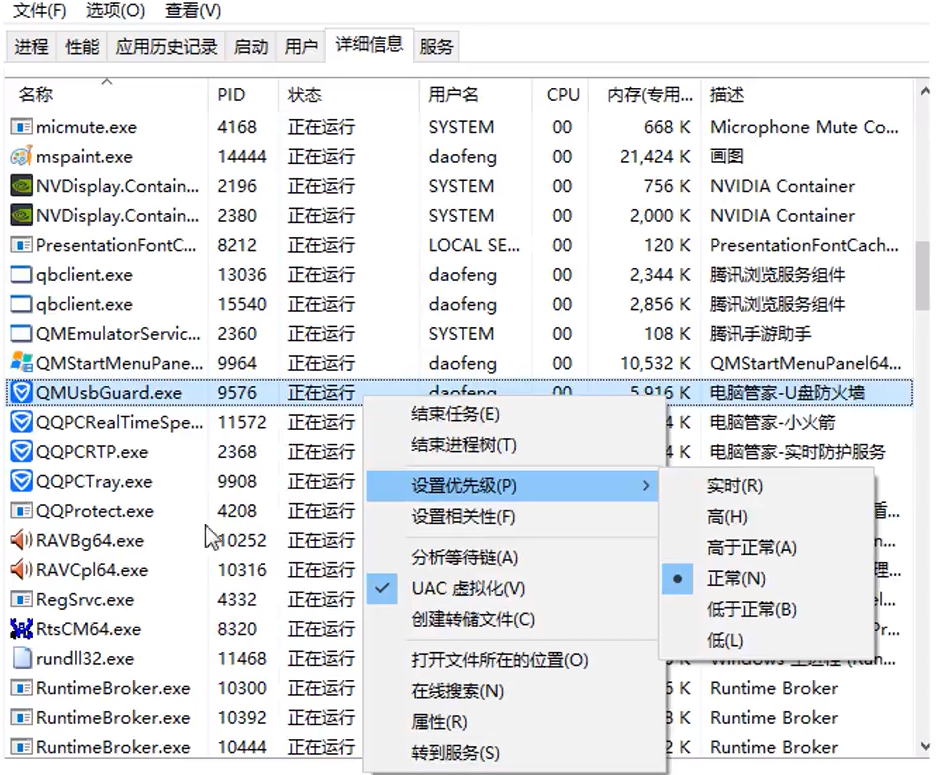
Task: Choose 在线搜索(N) from context menu
Action: point(458,691)
